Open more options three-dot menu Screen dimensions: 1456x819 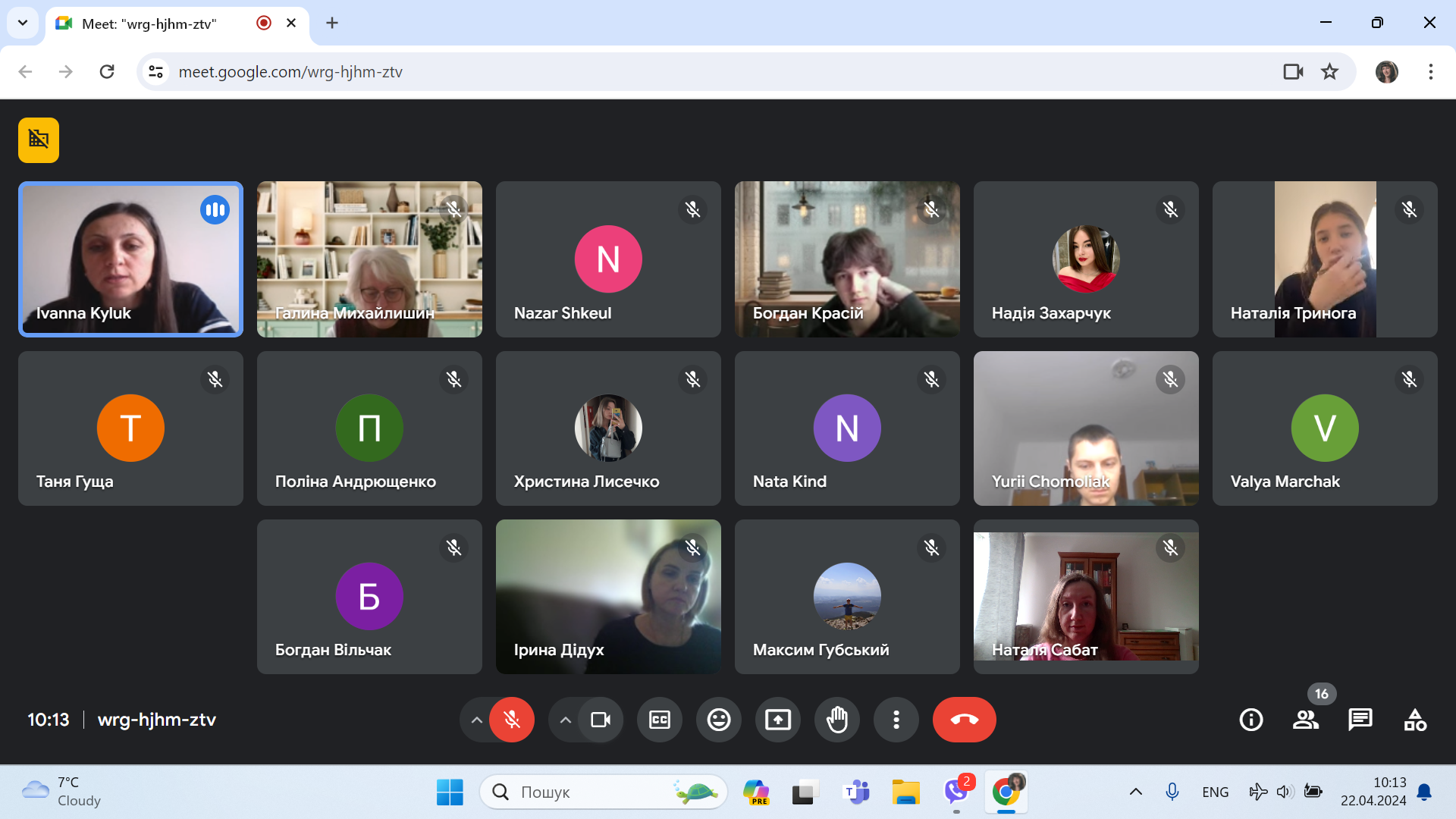pos(896,720)
